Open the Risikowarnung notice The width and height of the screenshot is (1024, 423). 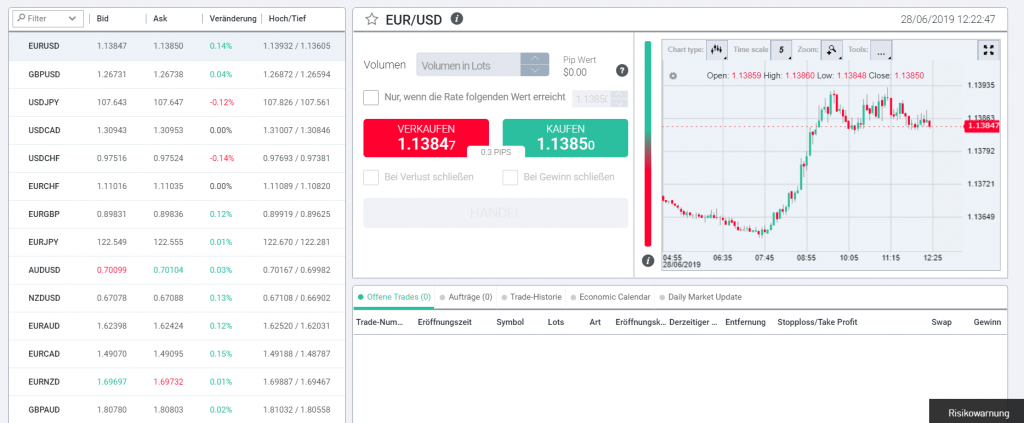click(978, 413)
